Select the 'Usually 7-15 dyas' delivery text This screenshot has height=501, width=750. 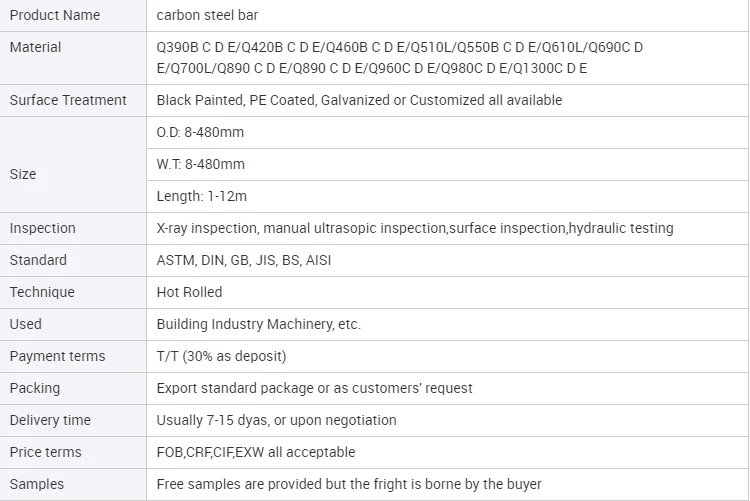pos(276,420)
